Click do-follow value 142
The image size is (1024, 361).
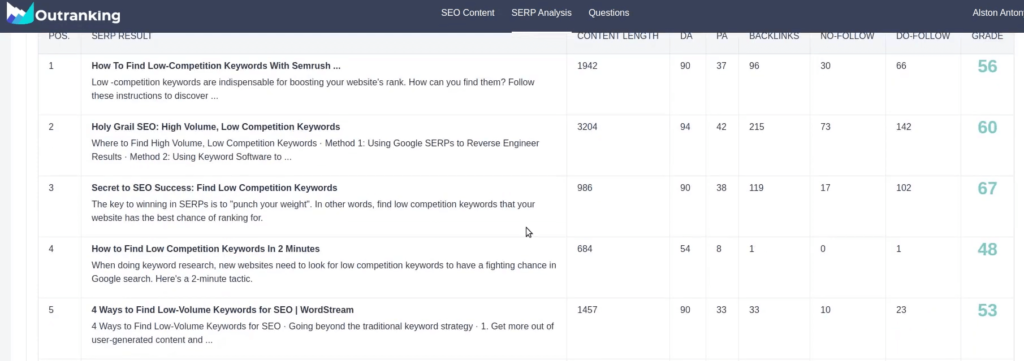pos(903,127)
